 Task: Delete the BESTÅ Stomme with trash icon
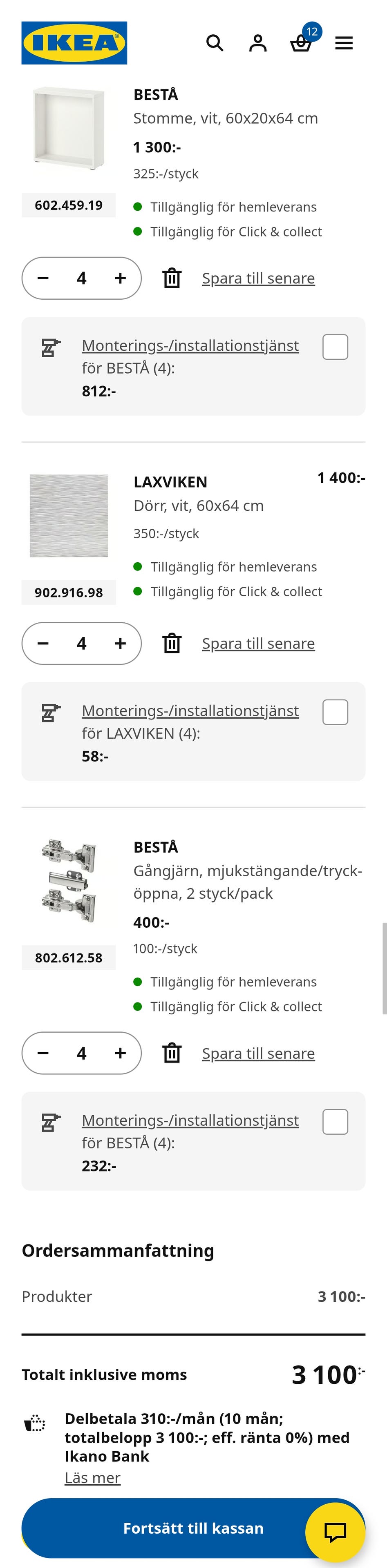(172, 278)
